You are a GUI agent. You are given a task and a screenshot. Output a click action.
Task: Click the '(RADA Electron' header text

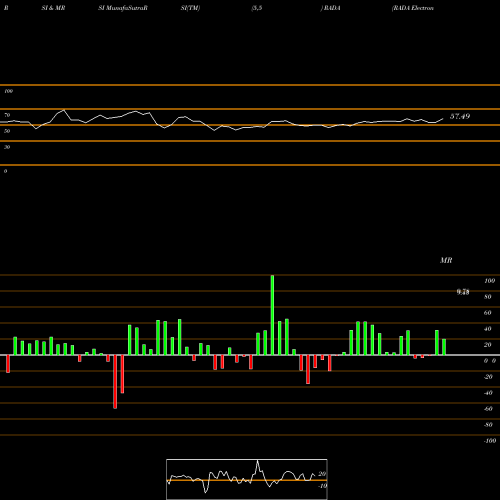click(x=413, y=8)
